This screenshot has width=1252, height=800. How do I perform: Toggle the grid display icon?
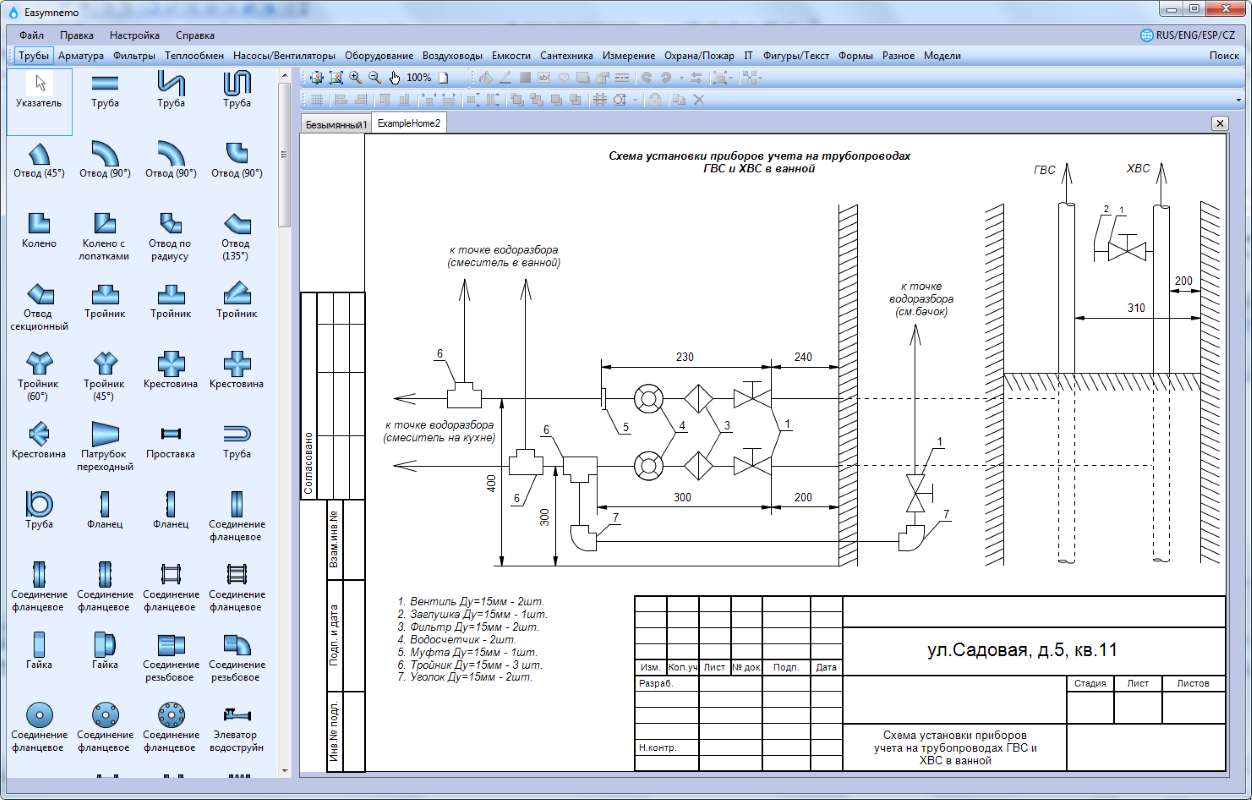click(x=316, y=99)
